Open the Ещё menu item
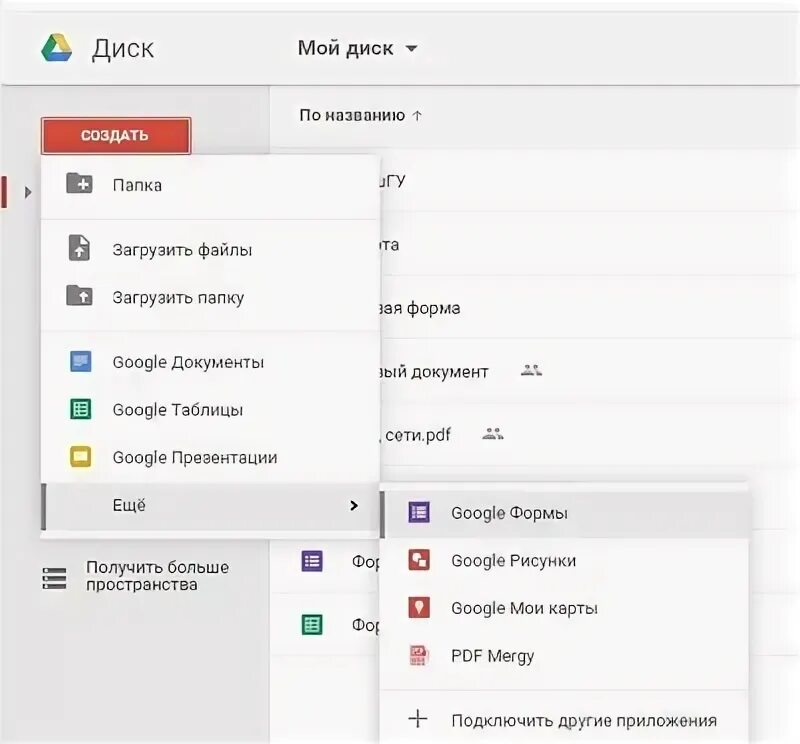Screen dimensions: 800x744 point(210,505)
